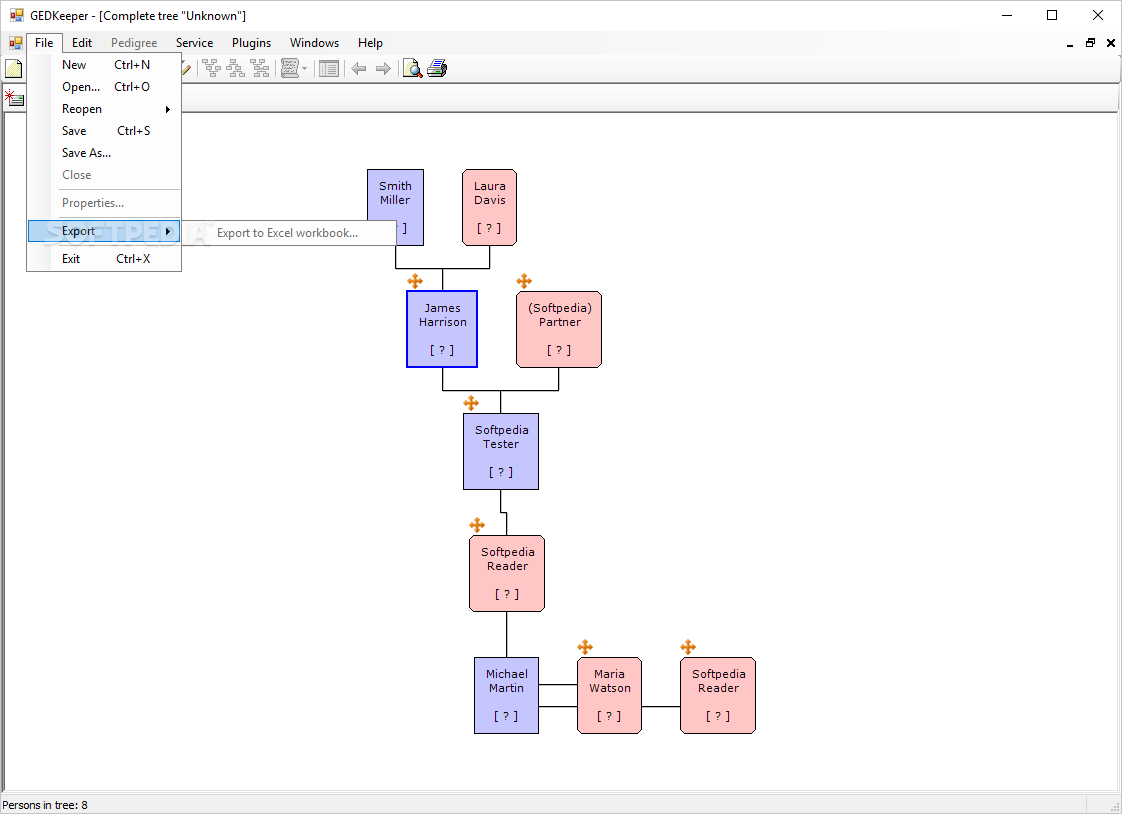The width and height of the screenshot is (1122, 814).
Task: Click orange expand cross above (Softpedia) Partner
Action: click(524, 281)
